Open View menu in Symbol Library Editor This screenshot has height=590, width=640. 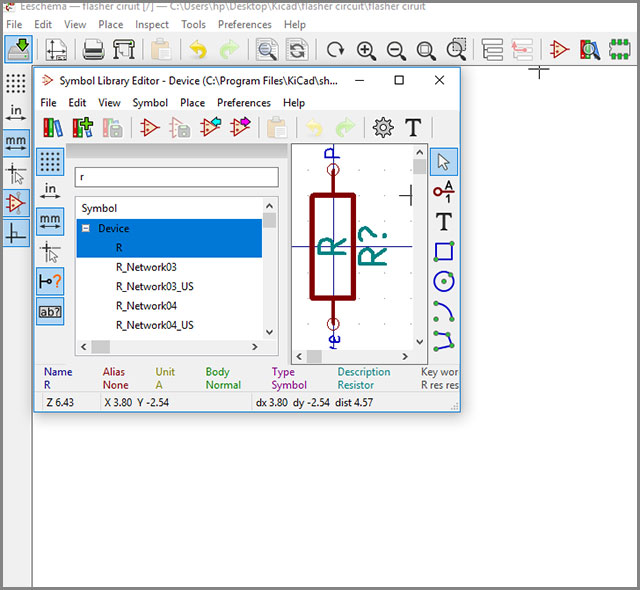click(109, 102)
